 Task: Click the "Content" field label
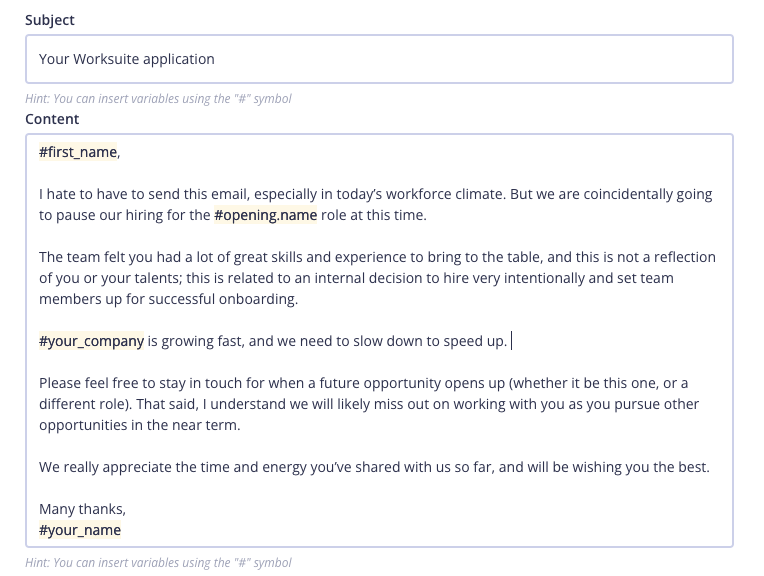click(52, 119)
